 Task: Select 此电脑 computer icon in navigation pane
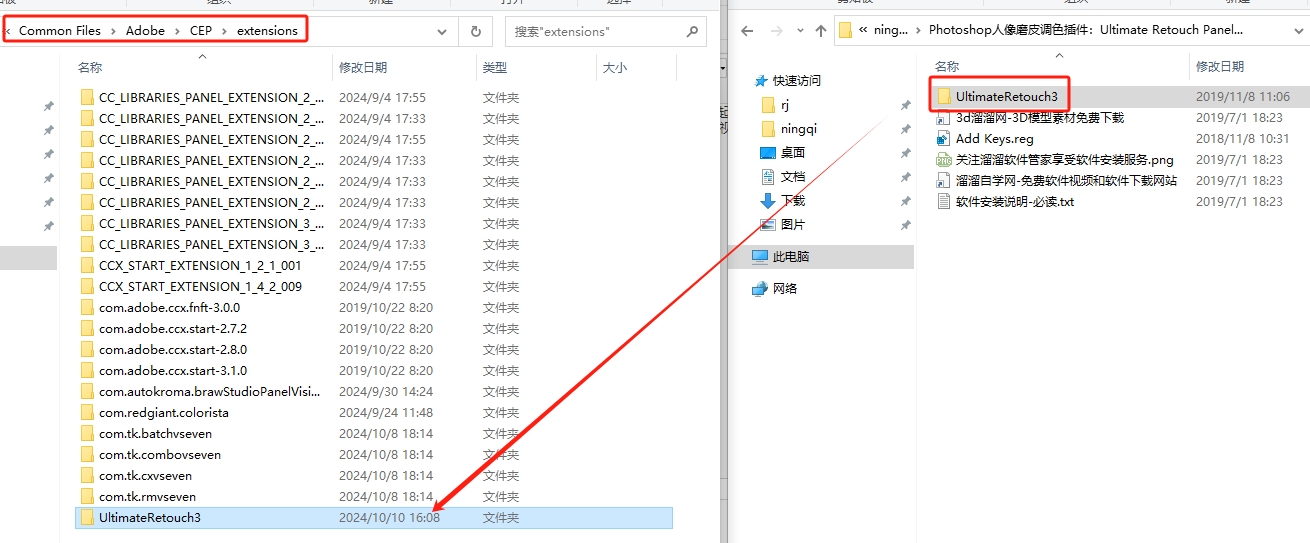click(x=761, y=256)
